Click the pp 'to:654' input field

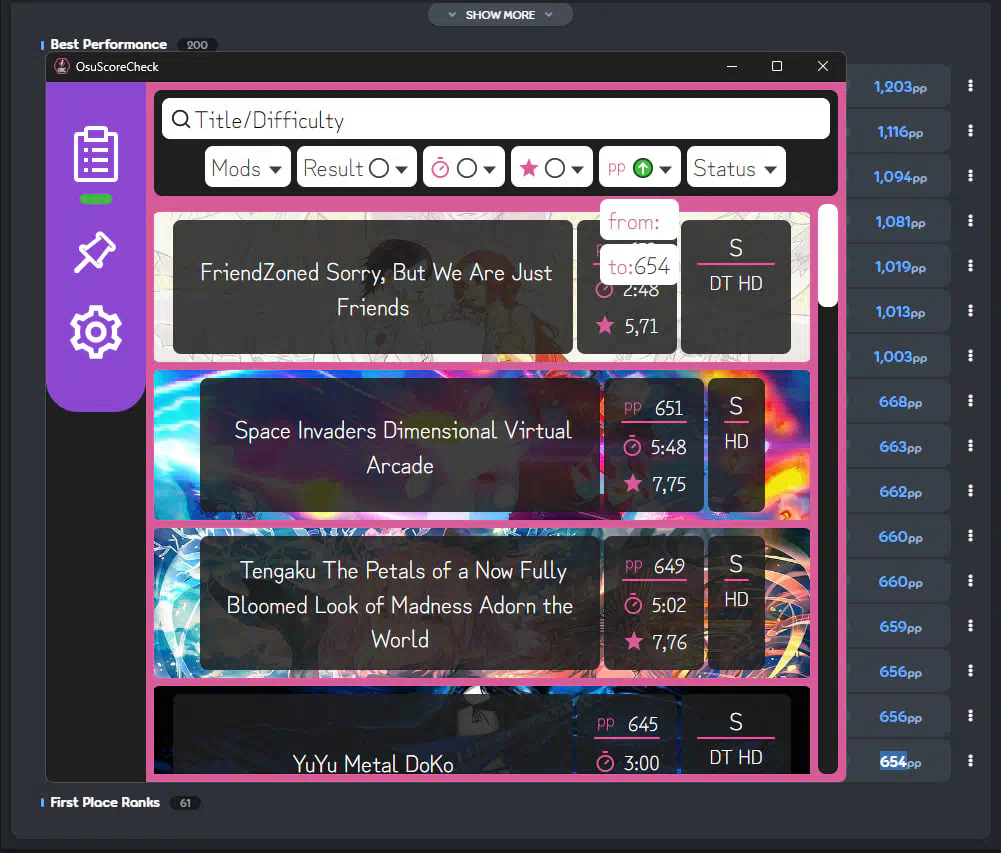(639, 267)
